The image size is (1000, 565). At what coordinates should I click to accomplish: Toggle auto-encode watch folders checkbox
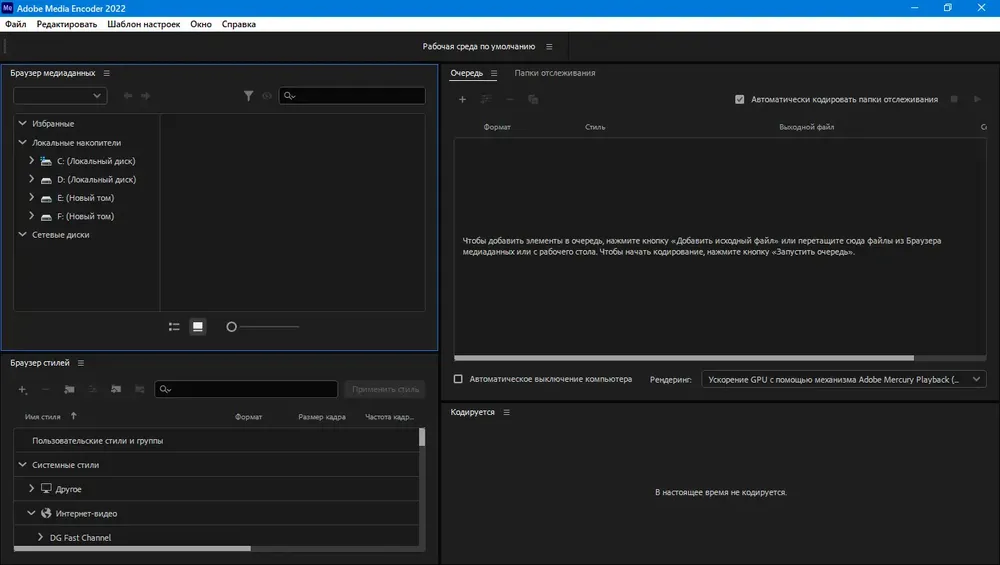point(739,99)
